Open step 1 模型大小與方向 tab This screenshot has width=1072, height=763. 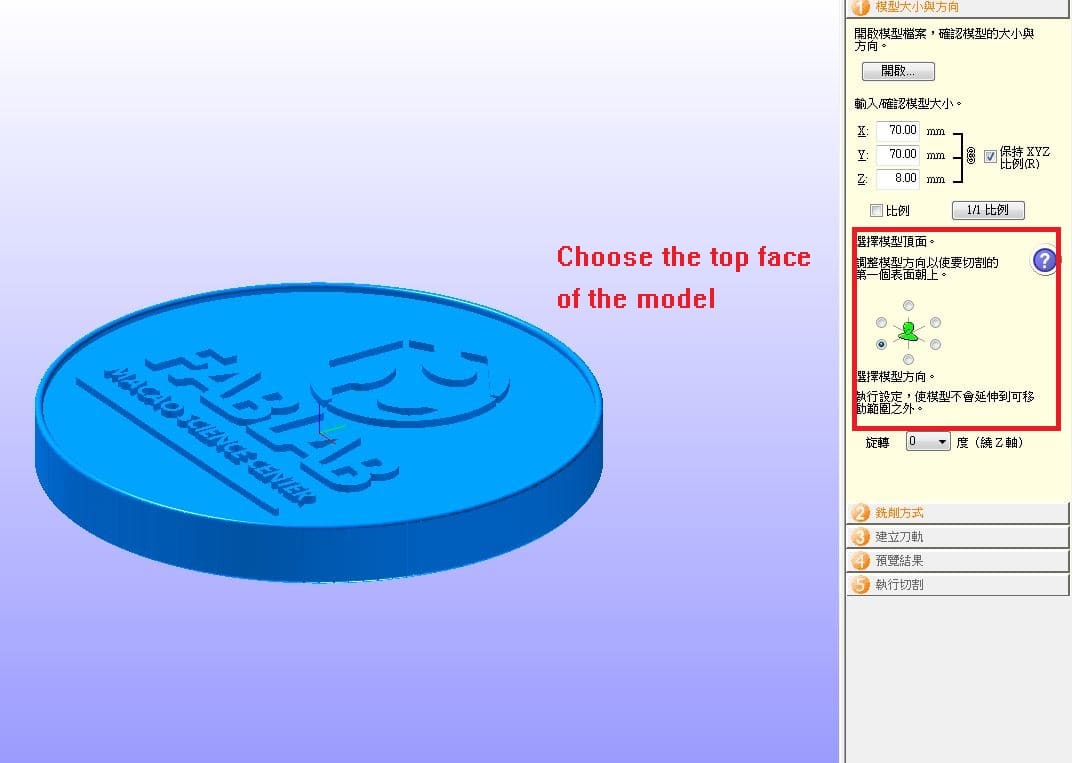(957, 8)
